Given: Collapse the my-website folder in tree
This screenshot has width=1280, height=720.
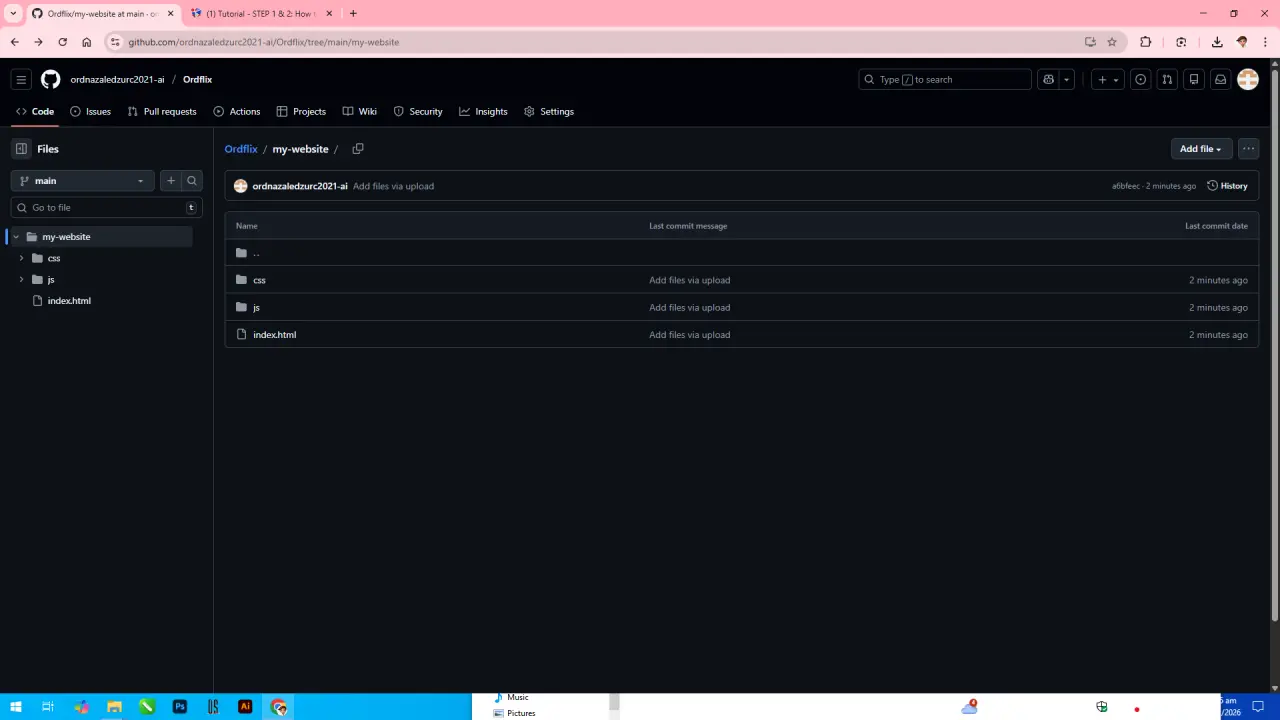Looking at the screenshot, I should [x=16, y=237].
